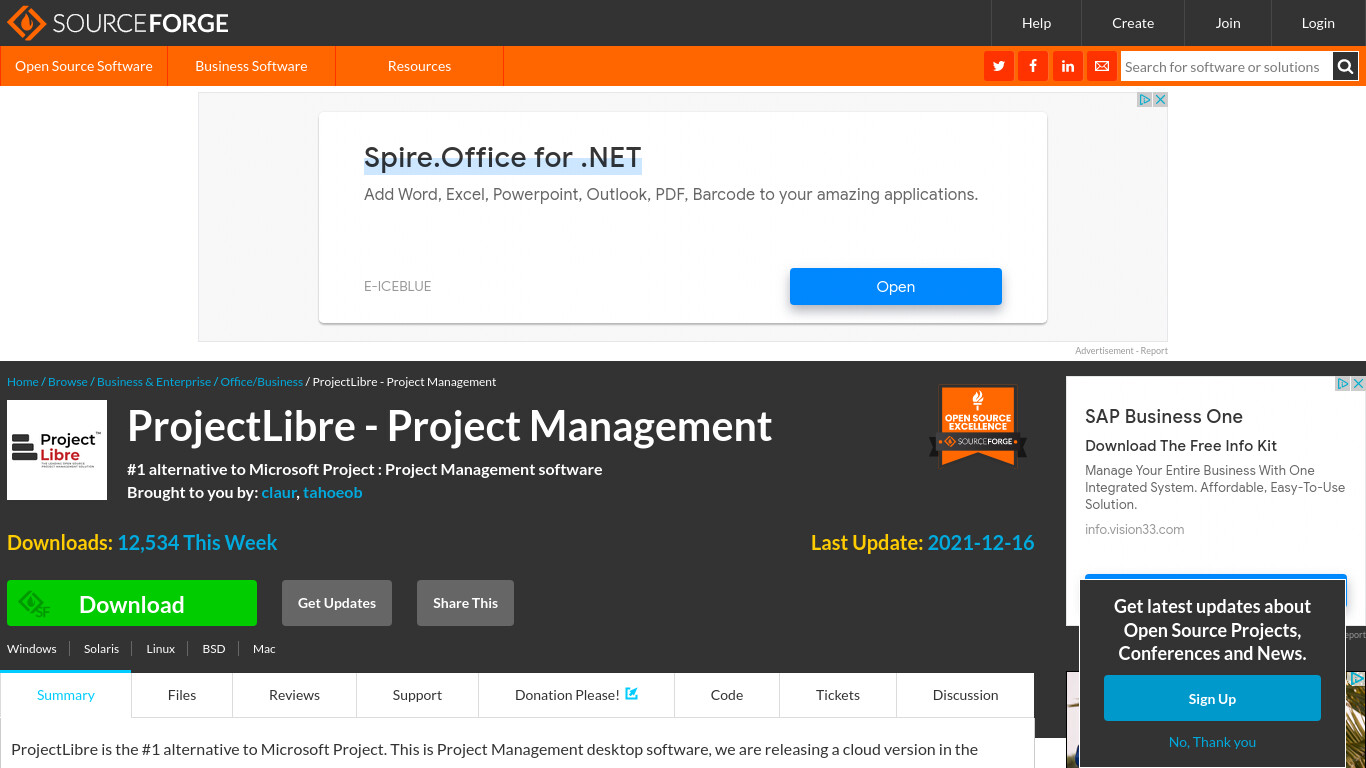Switch to the Reviews tab
Screen dimensions: 1366x768
point(294,695)
